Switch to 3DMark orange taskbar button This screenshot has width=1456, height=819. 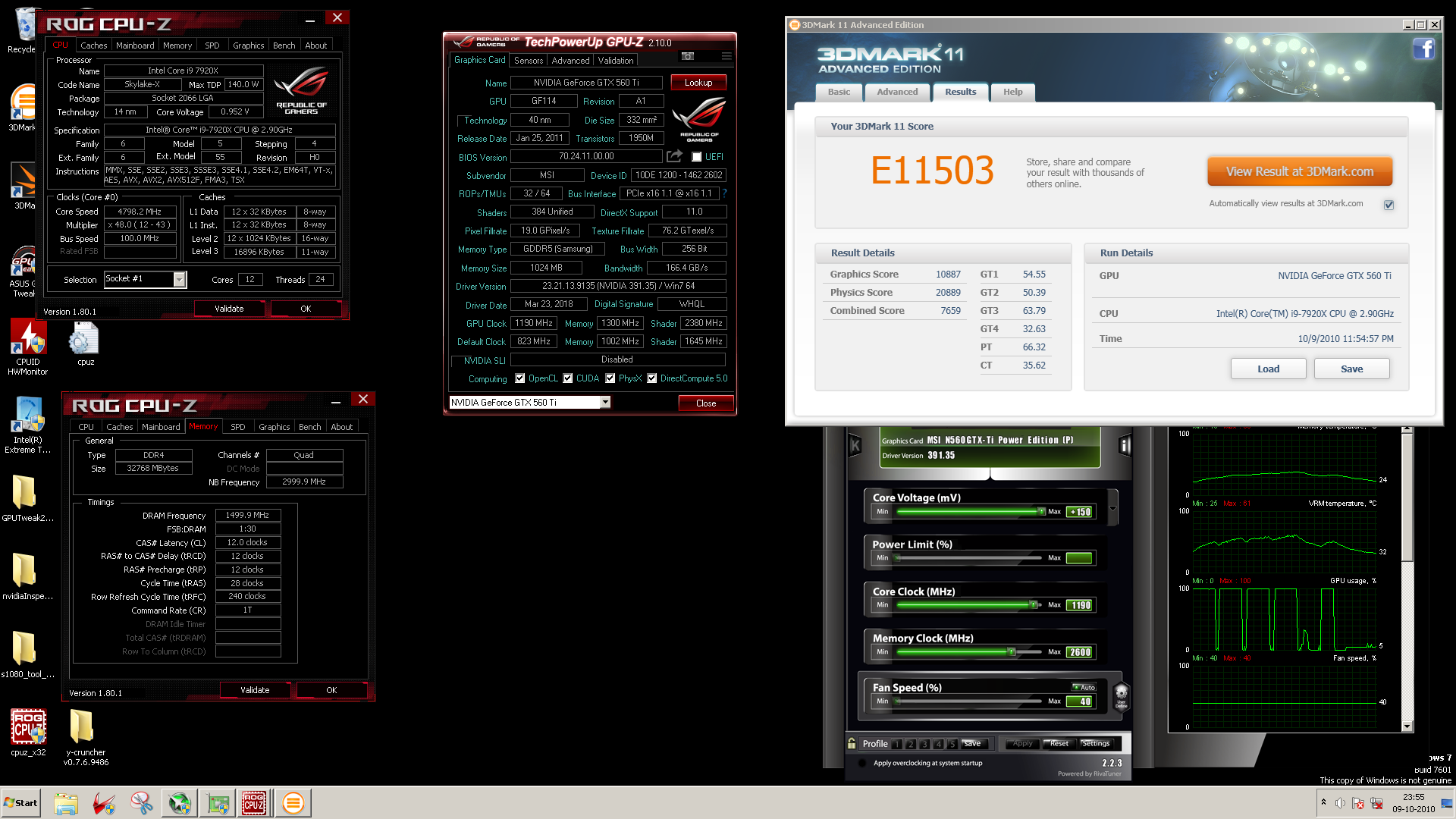[293, 803]
